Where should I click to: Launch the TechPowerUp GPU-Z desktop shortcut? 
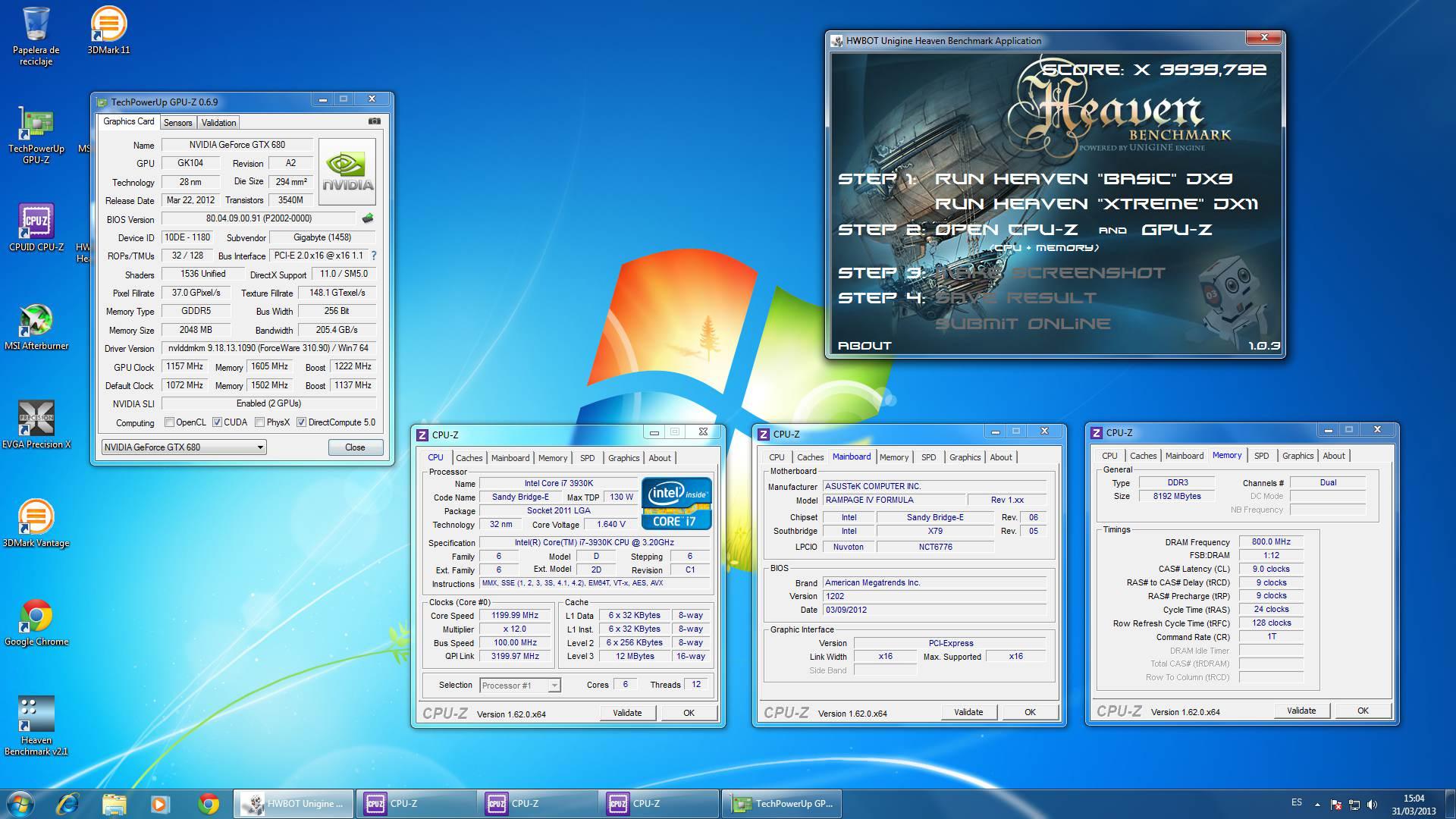pyautogui.click(x=36, y=134)
